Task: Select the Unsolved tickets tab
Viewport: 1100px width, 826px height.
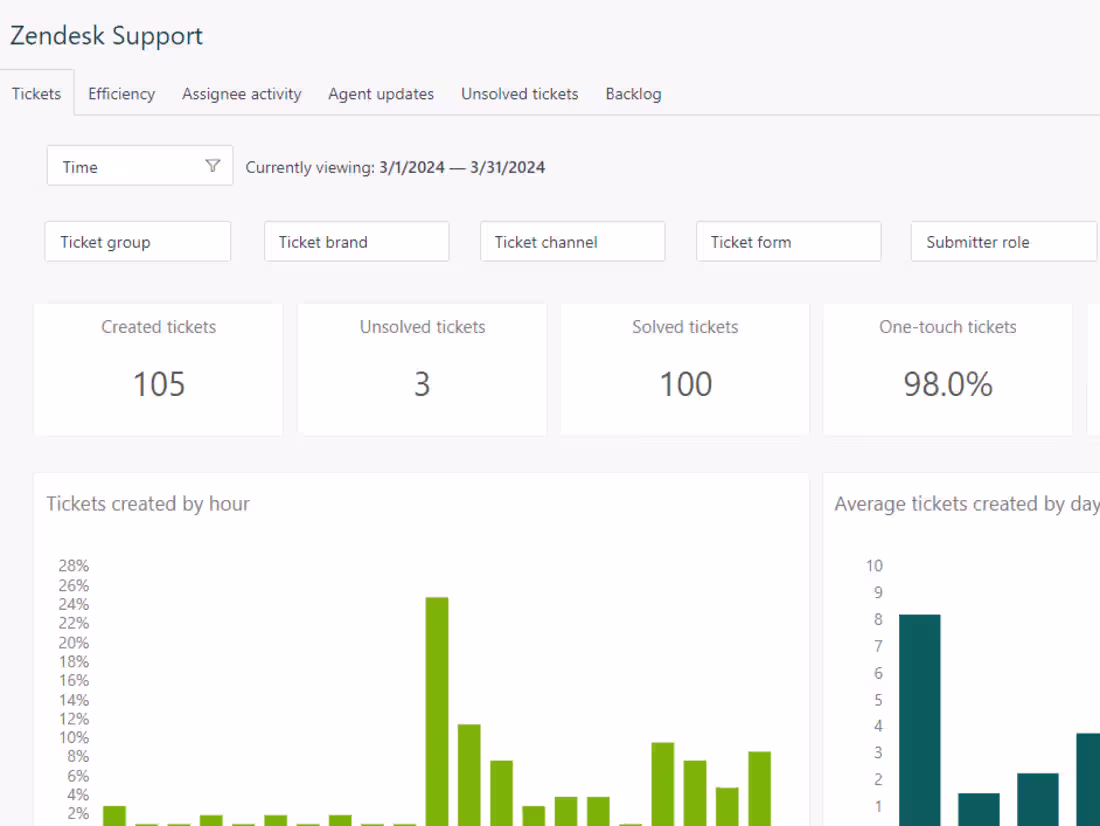Action: pyautogui.click(x=519, y=94)
